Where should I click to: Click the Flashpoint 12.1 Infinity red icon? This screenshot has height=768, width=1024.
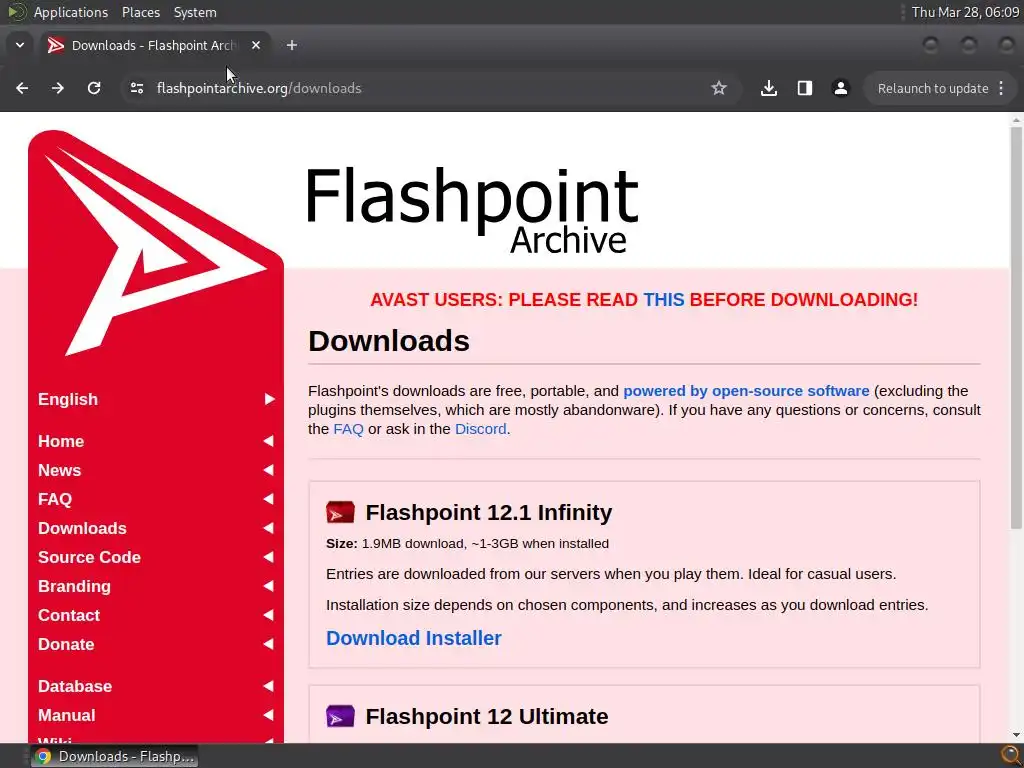pyautogui.click(x=340, y=513)
